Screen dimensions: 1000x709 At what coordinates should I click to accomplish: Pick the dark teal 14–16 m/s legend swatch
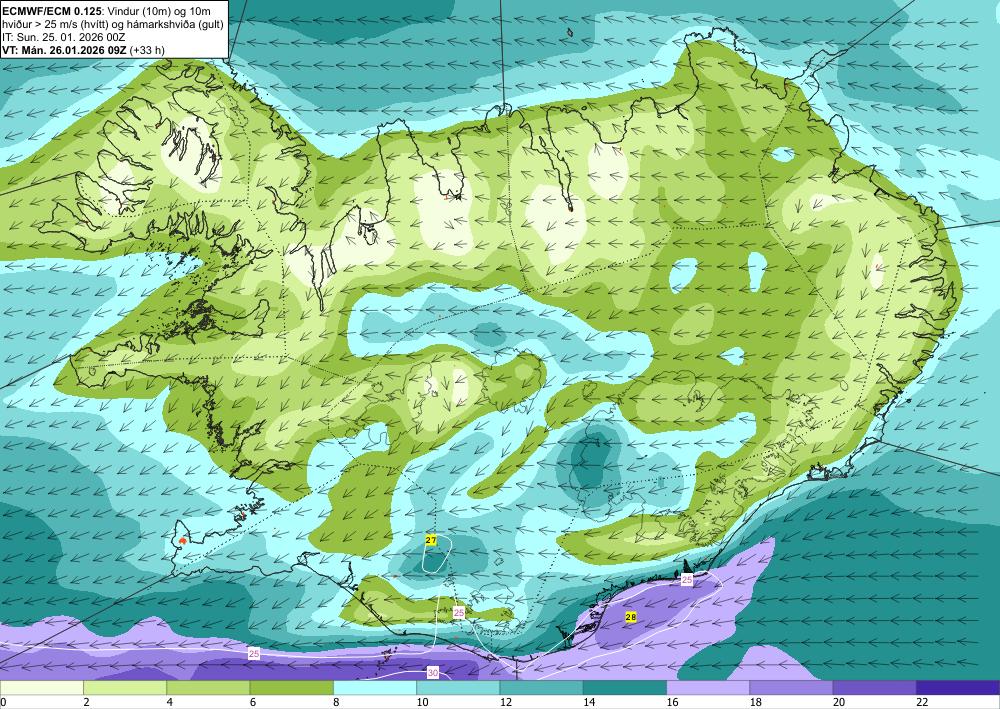click(x=625, y=687)
